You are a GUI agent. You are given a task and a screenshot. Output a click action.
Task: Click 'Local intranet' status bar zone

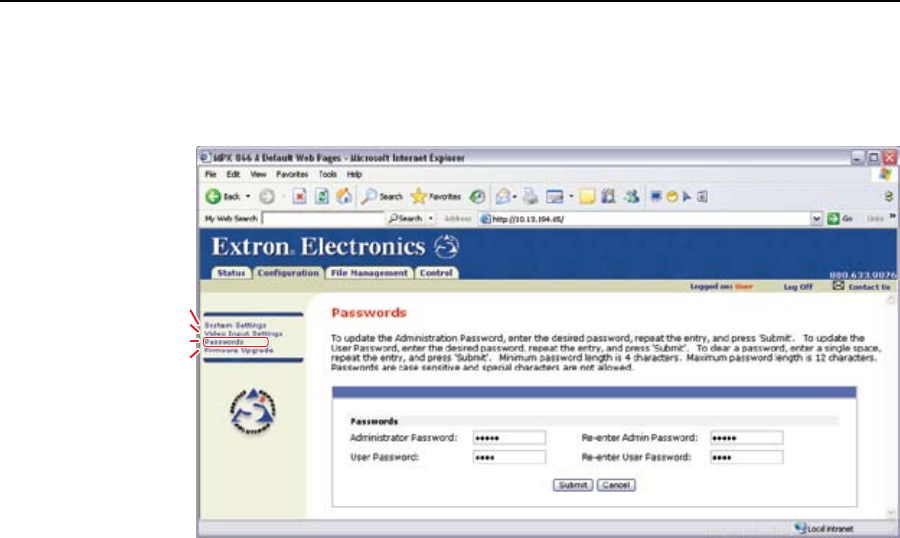[824, 528]
